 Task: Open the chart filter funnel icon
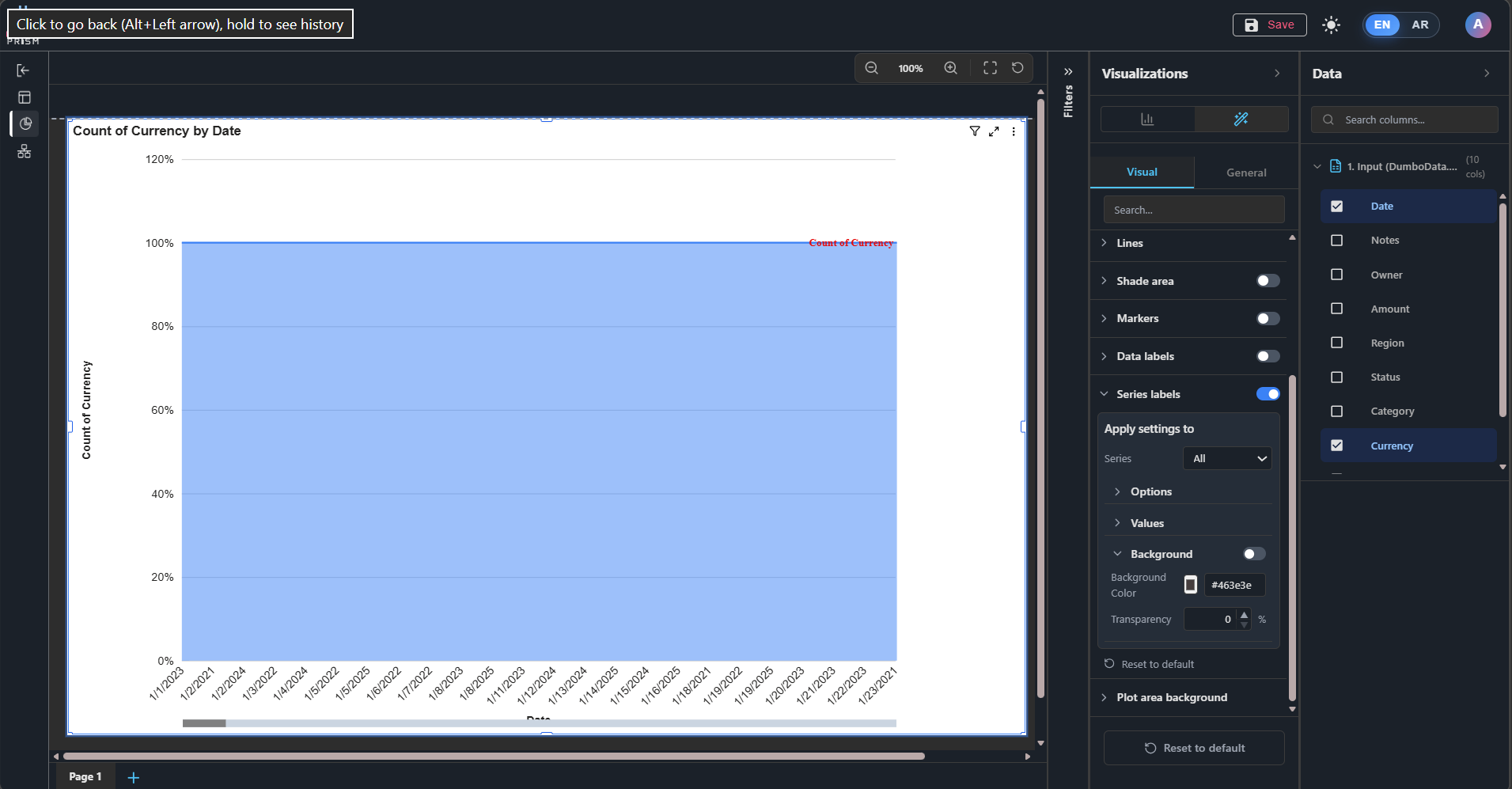point(975,131)
